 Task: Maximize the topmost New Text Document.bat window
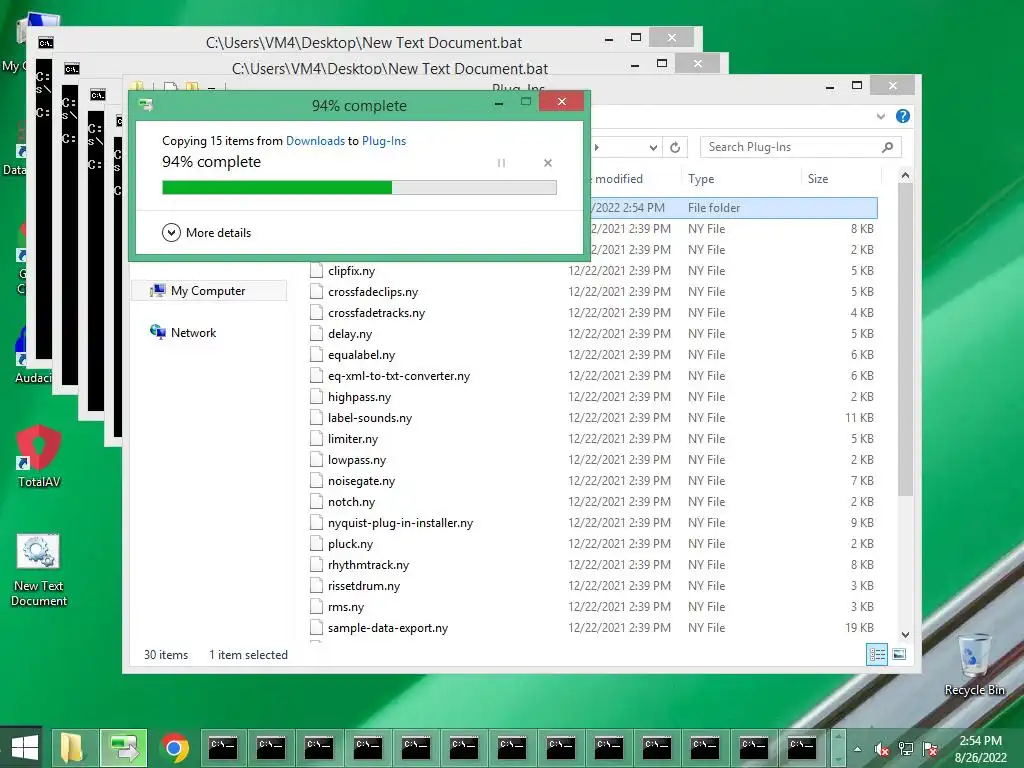pos(636,38)
